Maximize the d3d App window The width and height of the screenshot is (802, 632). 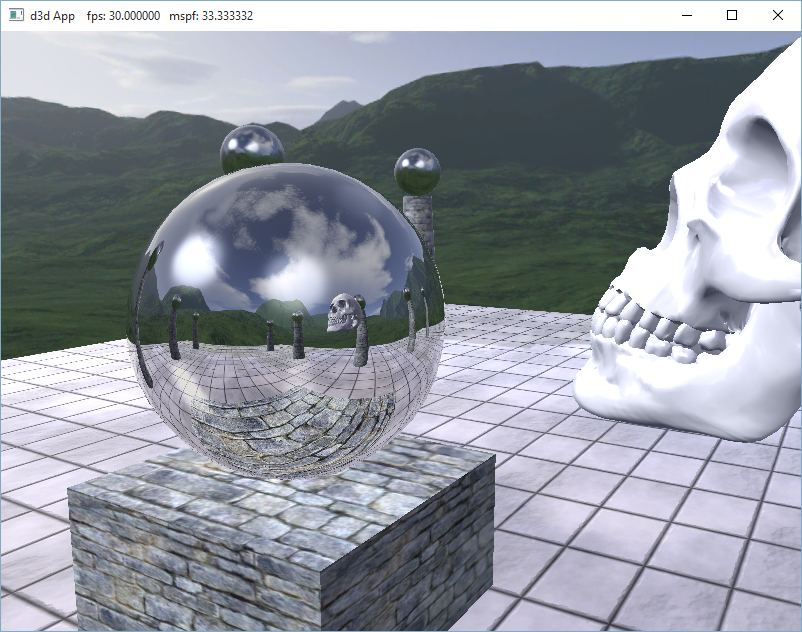pos(732,15)
